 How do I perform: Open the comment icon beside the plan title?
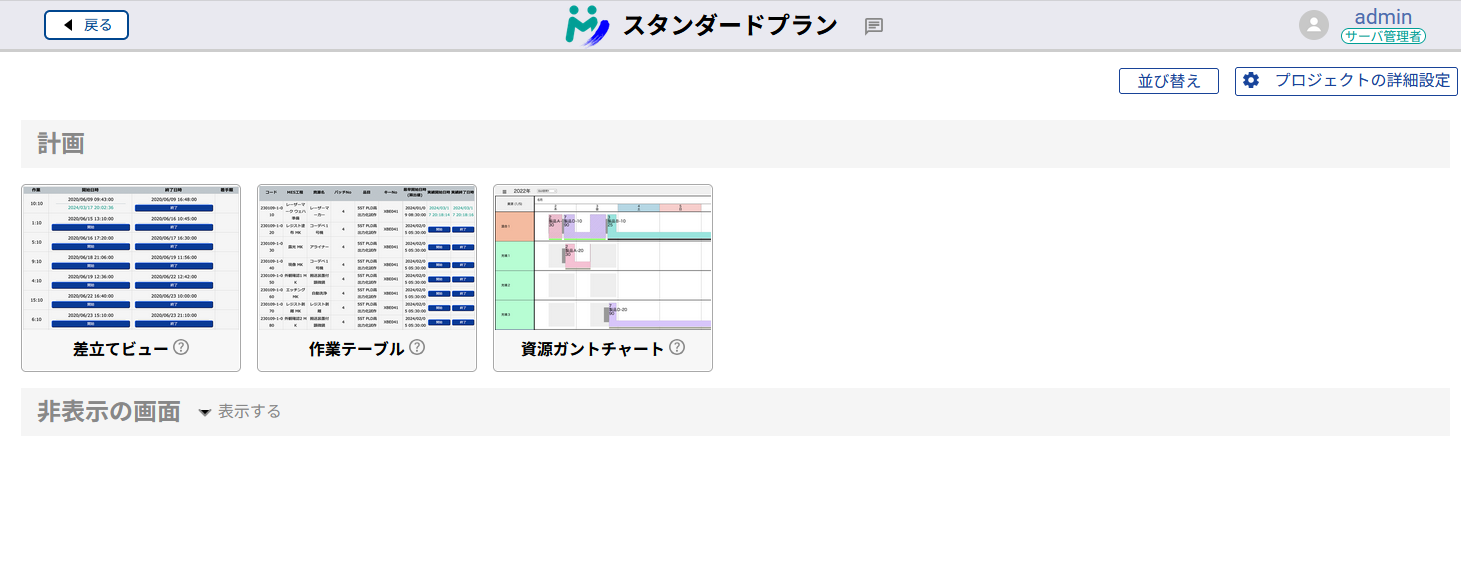pos(873,27)
